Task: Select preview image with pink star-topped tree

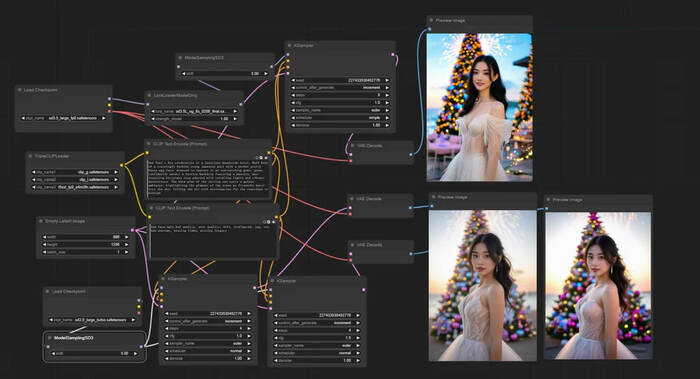Action: 598,286
